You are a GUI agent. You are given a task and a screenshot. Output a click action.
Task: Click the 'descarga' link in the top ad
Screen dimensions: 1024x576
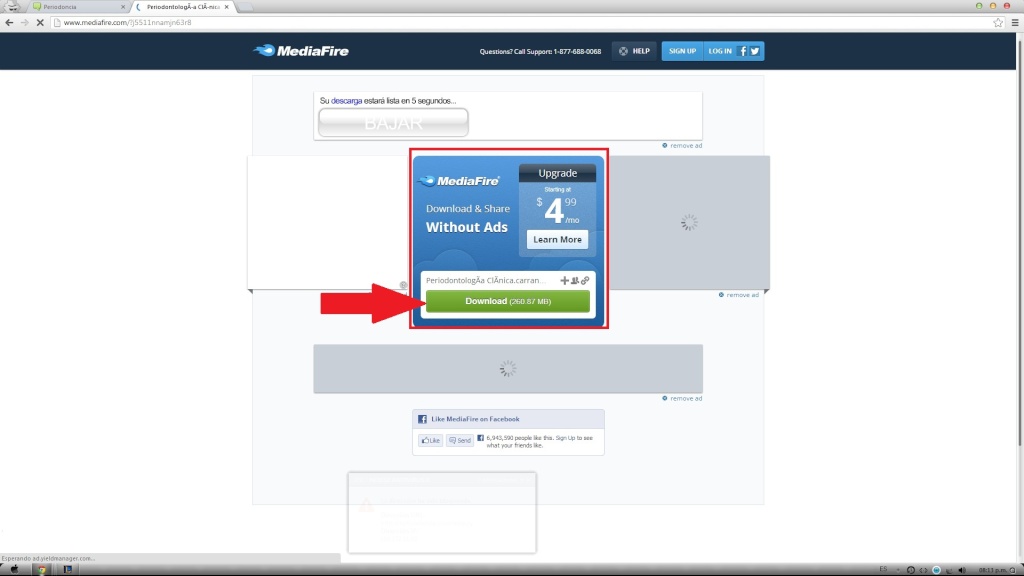[x=346, y=101]
